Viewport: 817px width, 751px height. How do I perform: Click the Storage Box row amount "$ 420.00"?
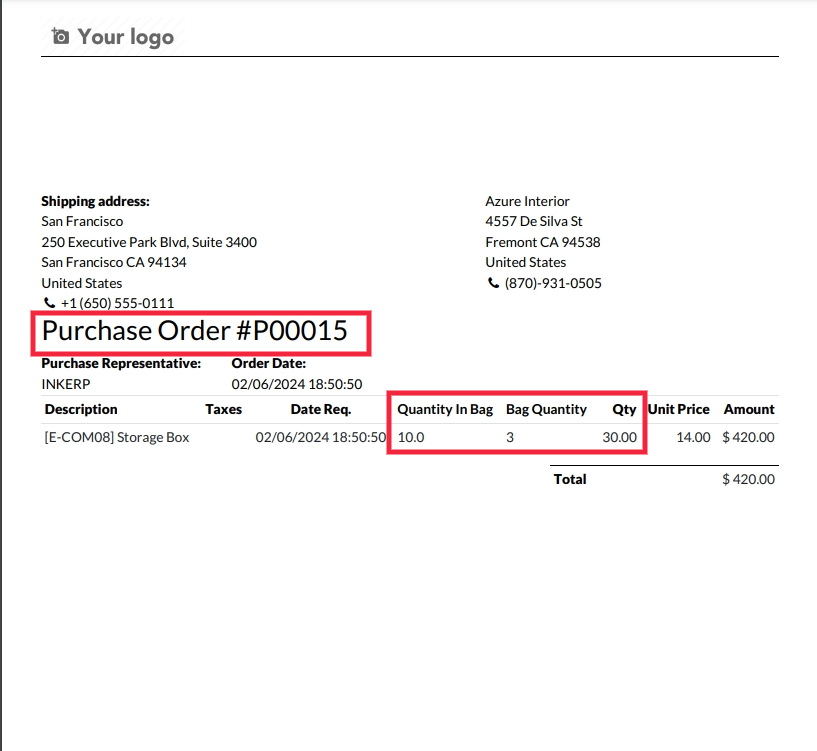748,437
